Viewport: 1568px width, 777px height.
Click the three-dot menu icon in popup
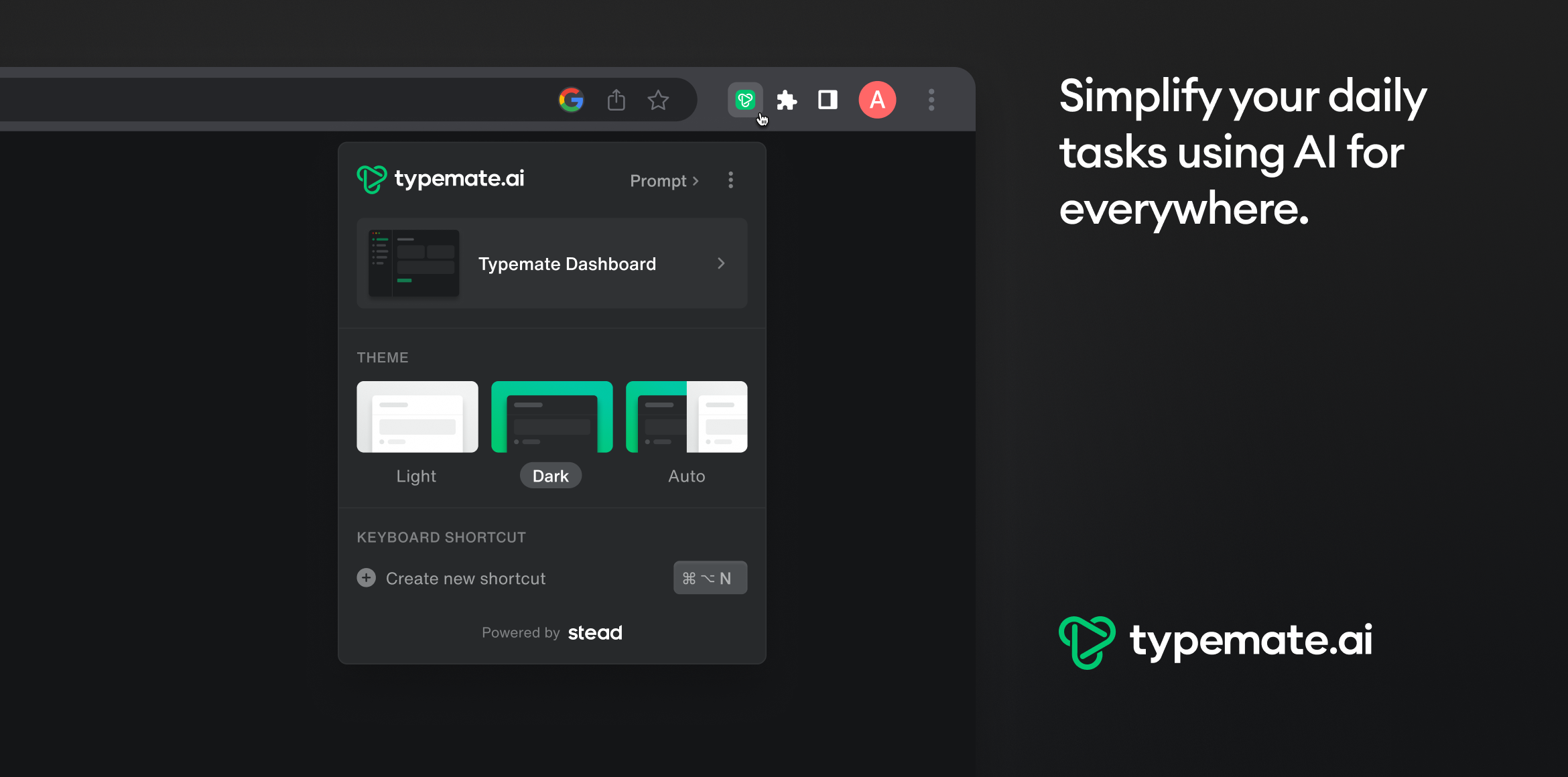pos(730,180)
